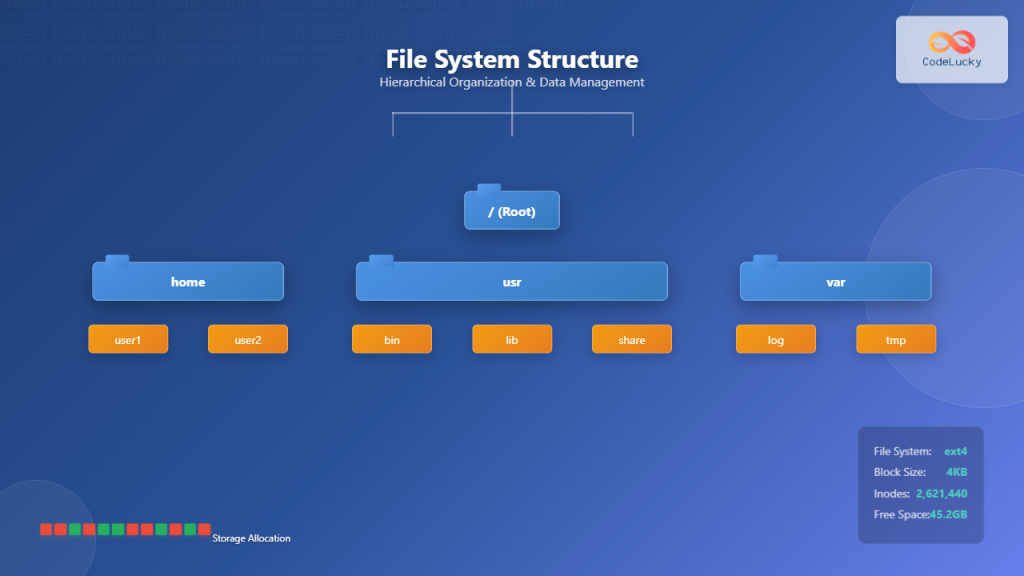Toggle the tmp directory under var

[895, 339]
